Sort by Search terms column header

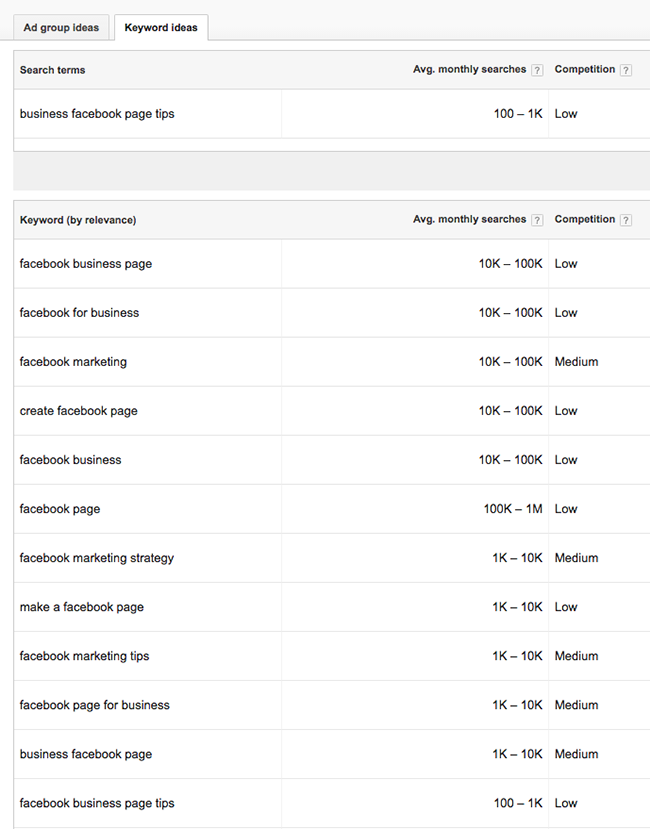[x=52, y=70]
